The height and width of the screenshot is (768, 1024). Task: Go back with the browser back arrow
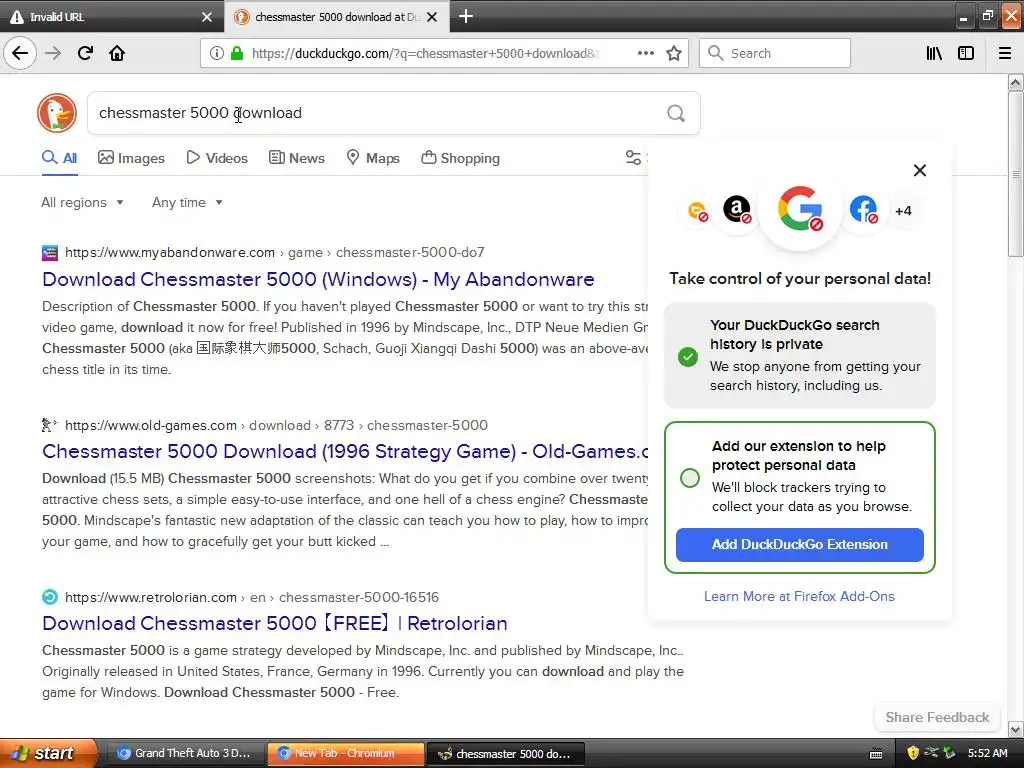20,53
